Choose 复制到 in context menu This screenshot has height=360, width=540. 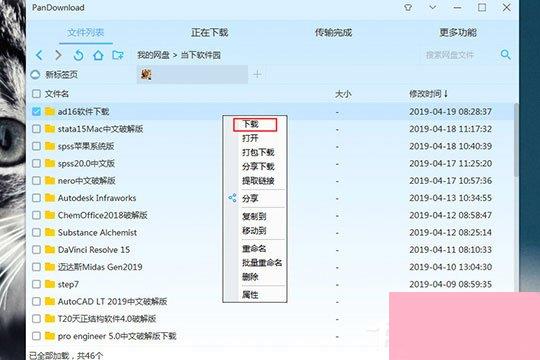[254, 216]
